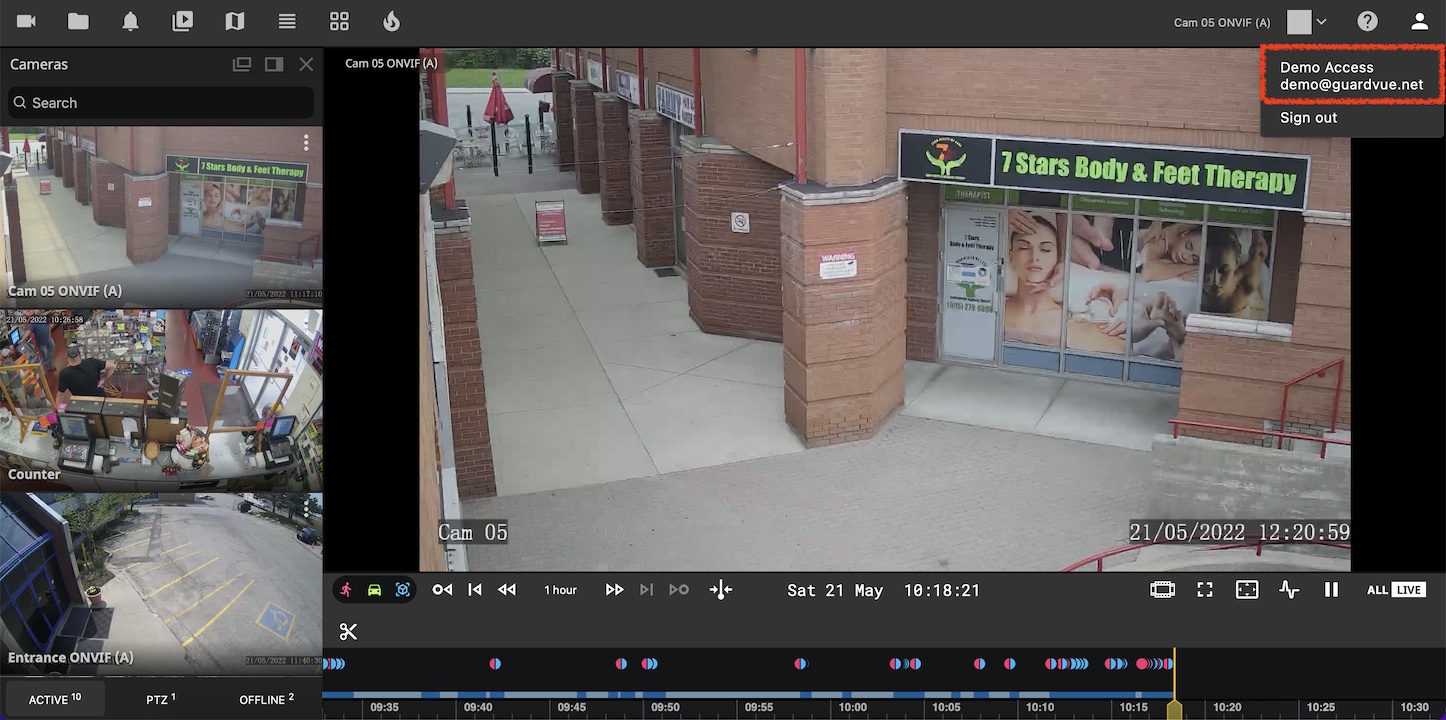Close the Cameras panel
Viewport: 1446px width, 720px height.
pyautogui.click(x=306, y=64)
